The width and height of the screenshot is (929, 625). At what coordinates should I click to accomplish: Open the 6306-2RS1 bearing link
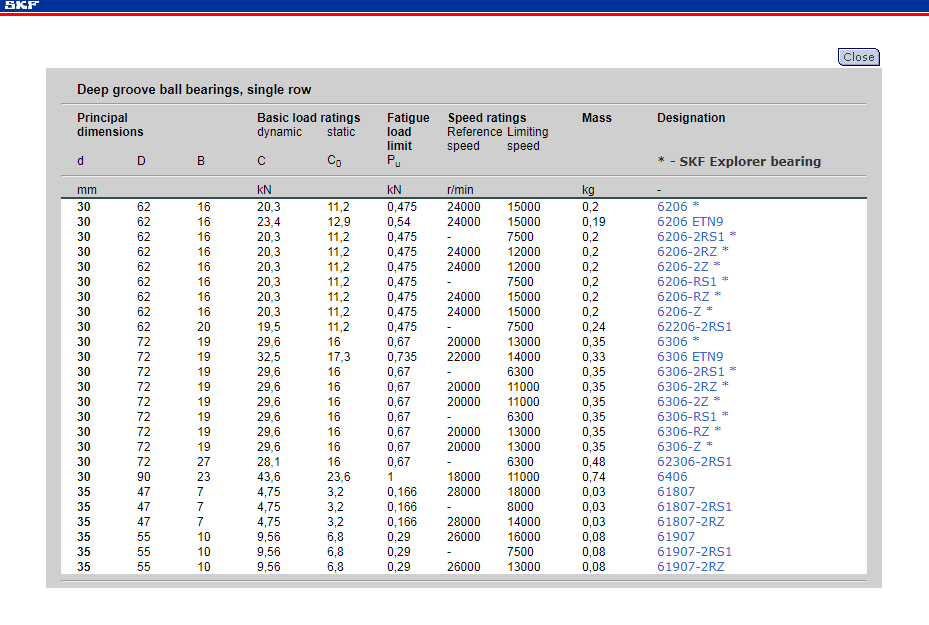coord(690,372)
